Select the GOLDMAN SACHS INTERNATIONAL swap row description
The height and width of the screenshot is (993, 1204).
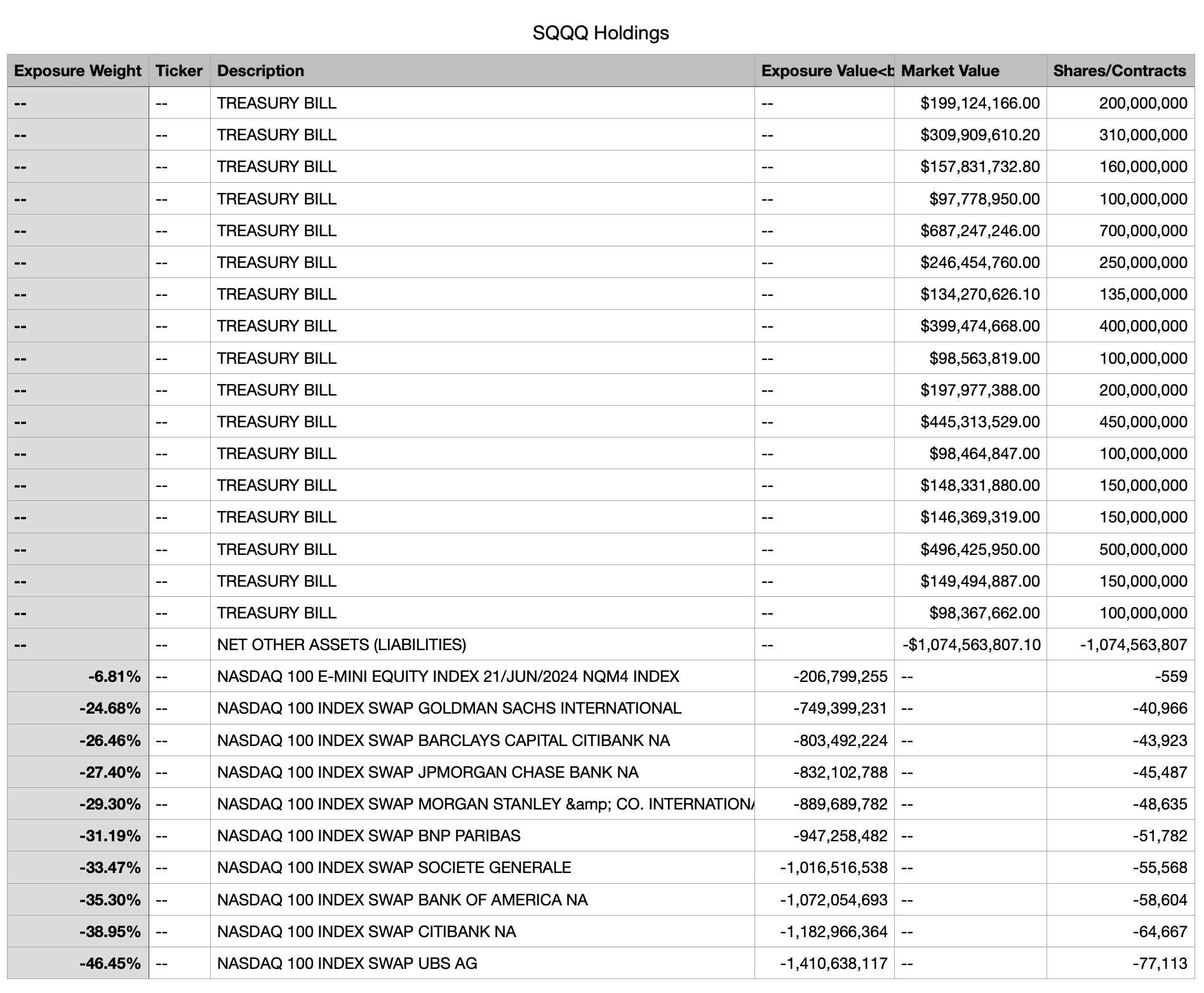tap(482, 708)
